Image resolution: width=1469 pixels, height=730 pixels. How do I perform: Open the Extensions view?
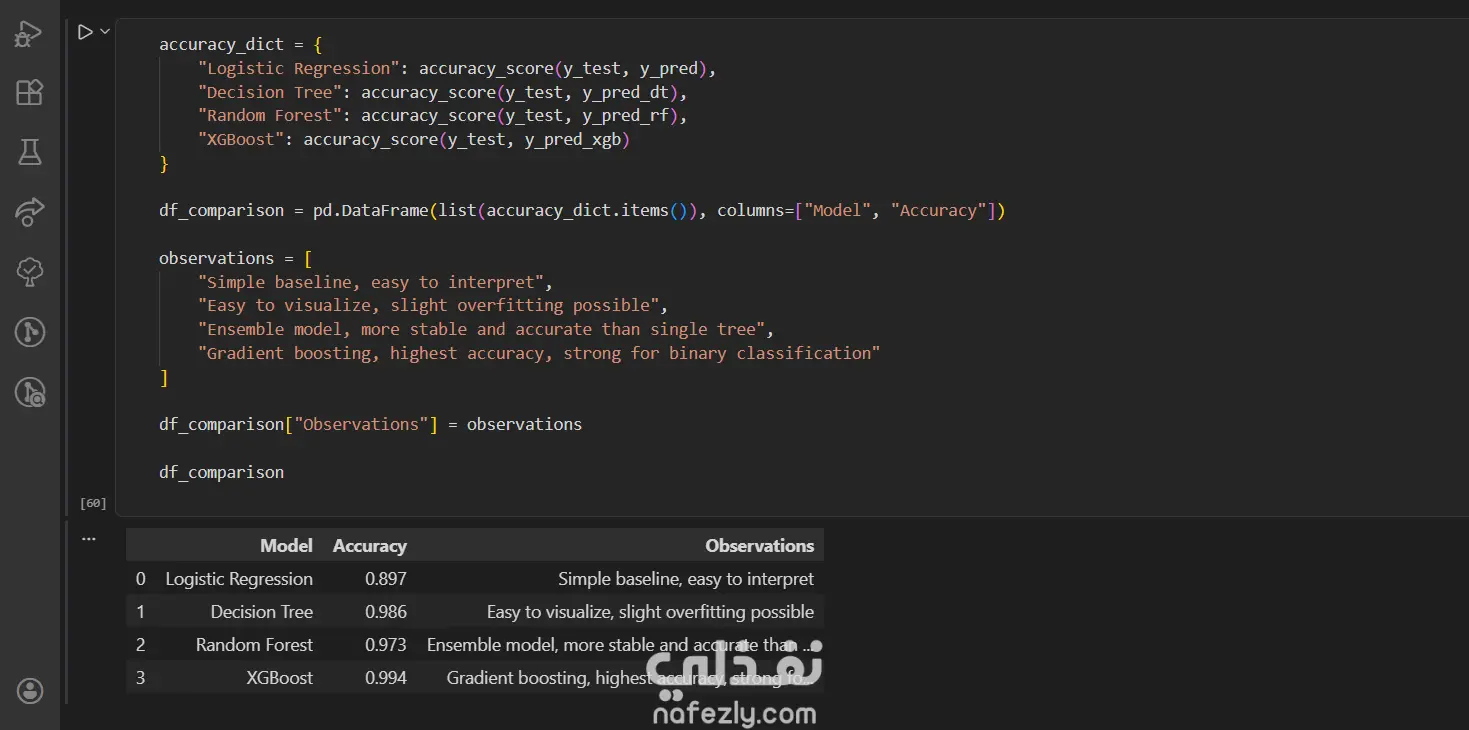[x=30, y=93]
